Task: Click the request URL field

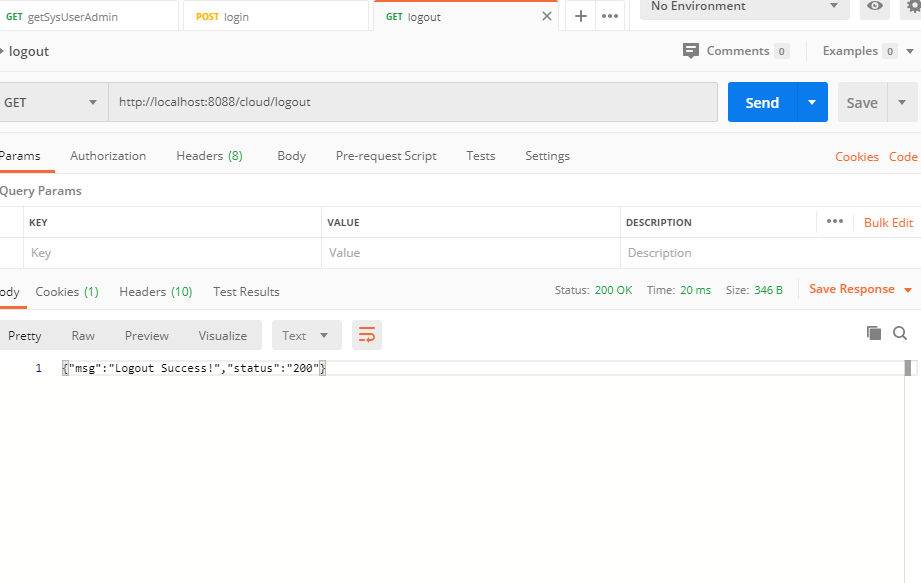Action: [x=413, y=102]
